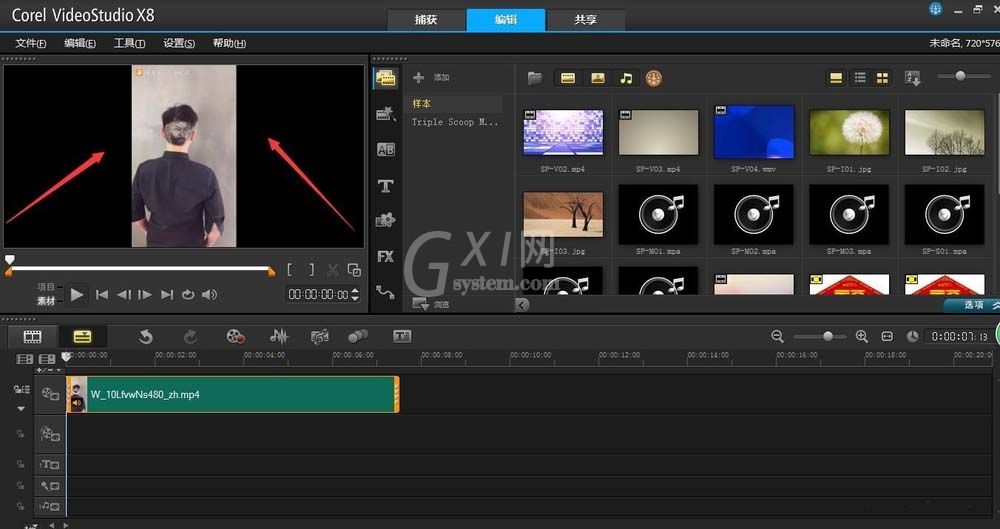Open the preview volume control
The height and width of the screenshot is (529, 1000).
pyautogui.click(x=209, y=295)
